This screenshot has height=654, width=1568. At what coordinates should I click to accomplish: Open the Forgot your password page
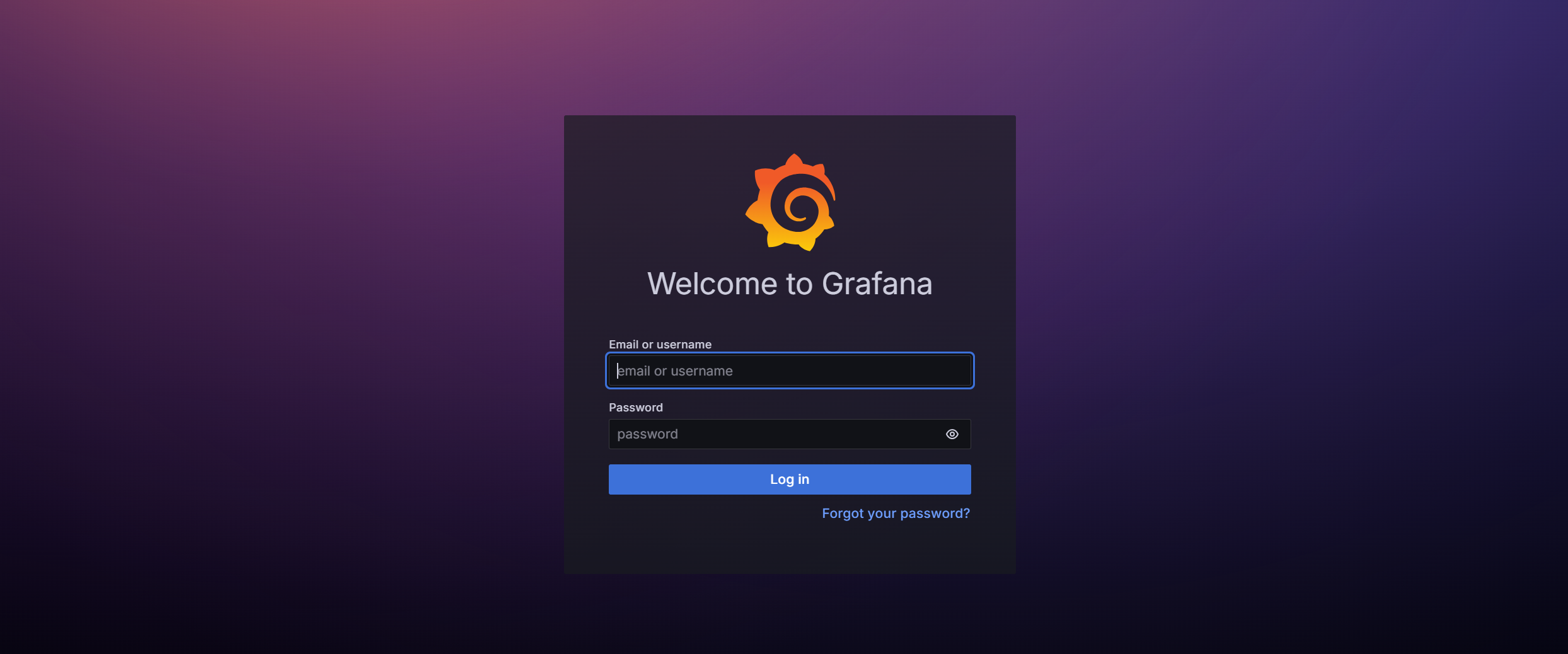[896, 513]
